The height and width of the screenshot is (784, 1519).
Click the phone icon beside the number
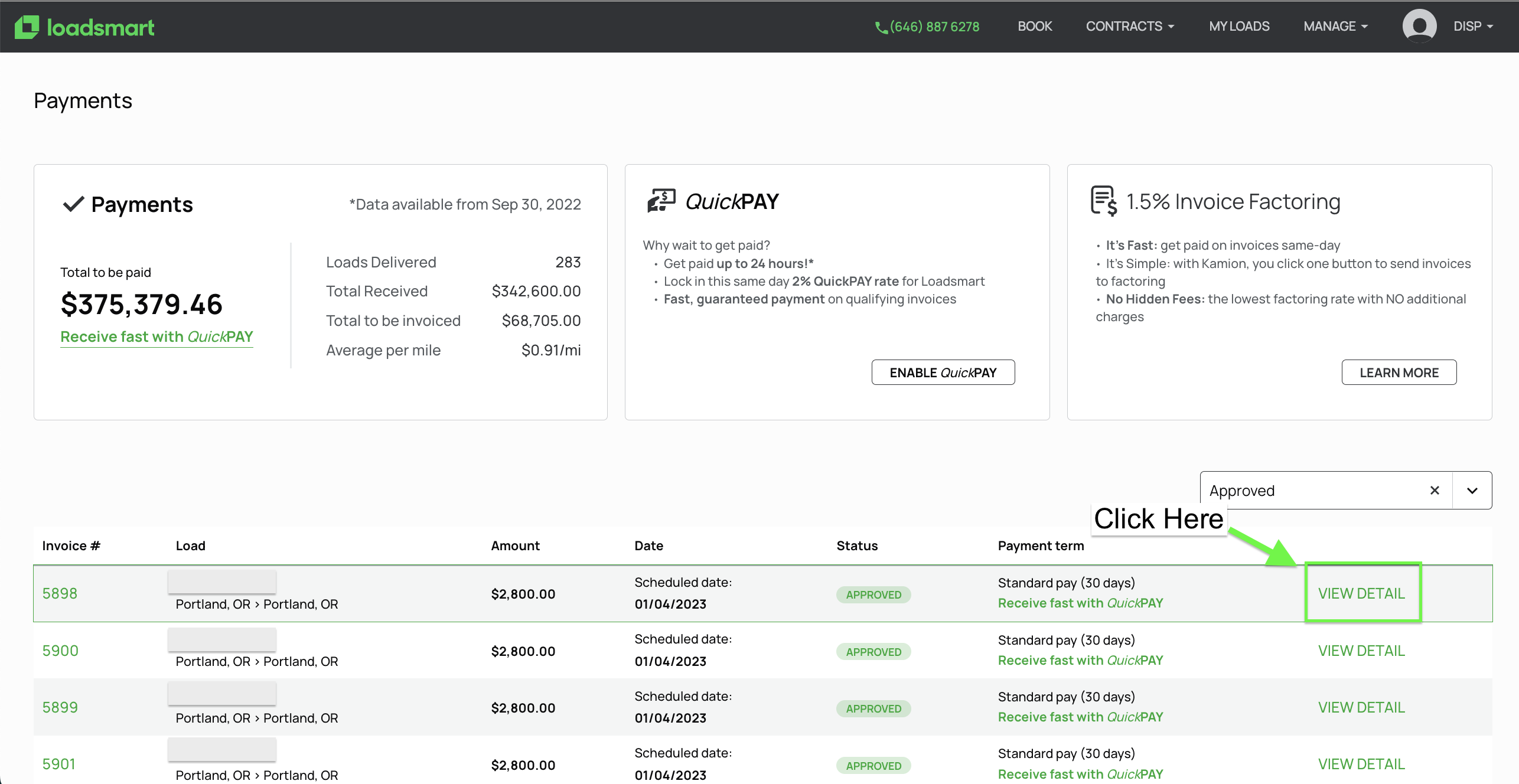pyautogui.click(x=881, y=27)
